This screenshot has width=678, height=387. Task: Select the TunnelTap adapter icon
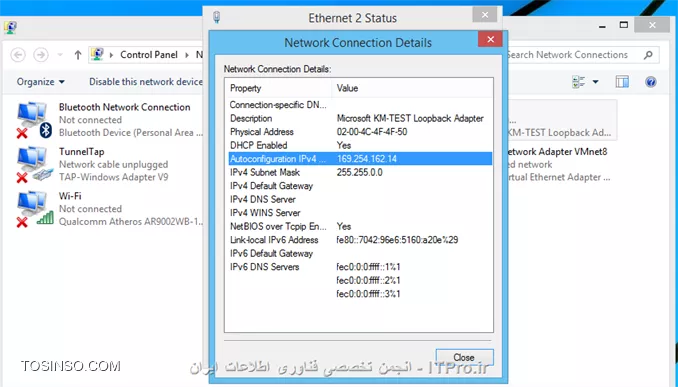click(34, 164)
